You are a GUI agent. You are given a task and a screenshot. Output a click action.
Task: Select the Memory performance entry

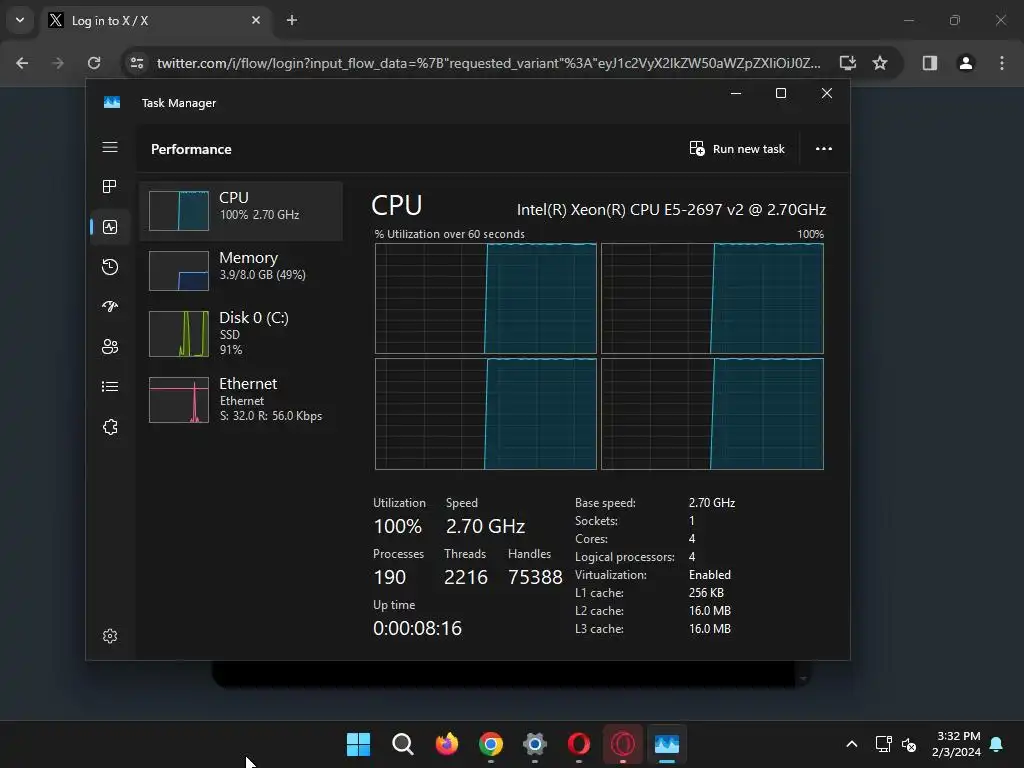(x=241, y=271)
